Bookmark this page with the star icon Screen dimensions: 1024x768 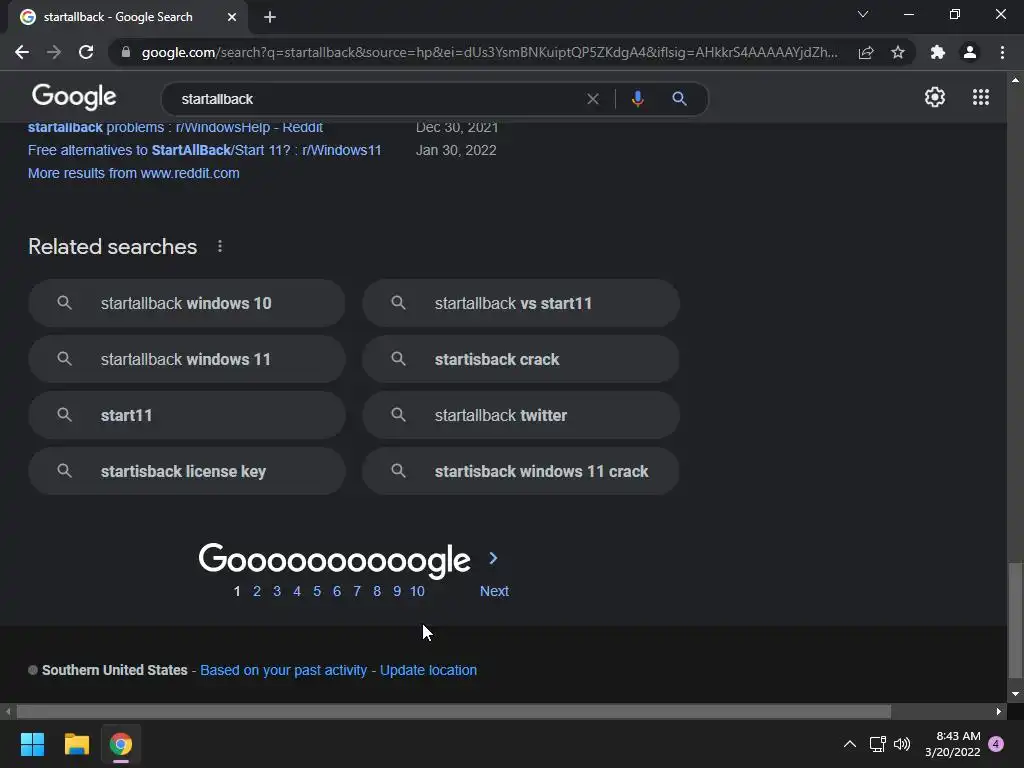click(x=898, y=52)
